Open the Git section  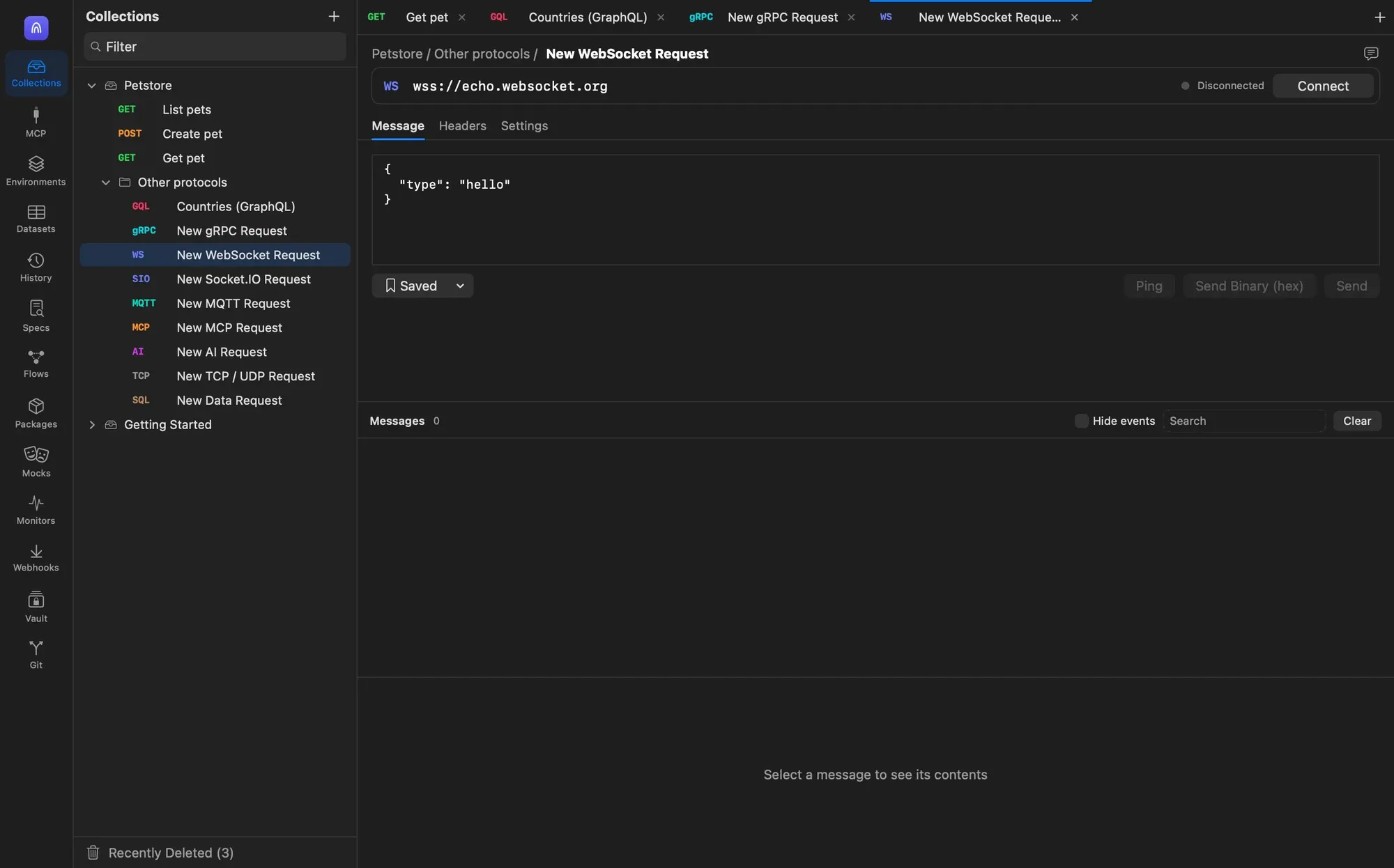click(x=36, y=655)
